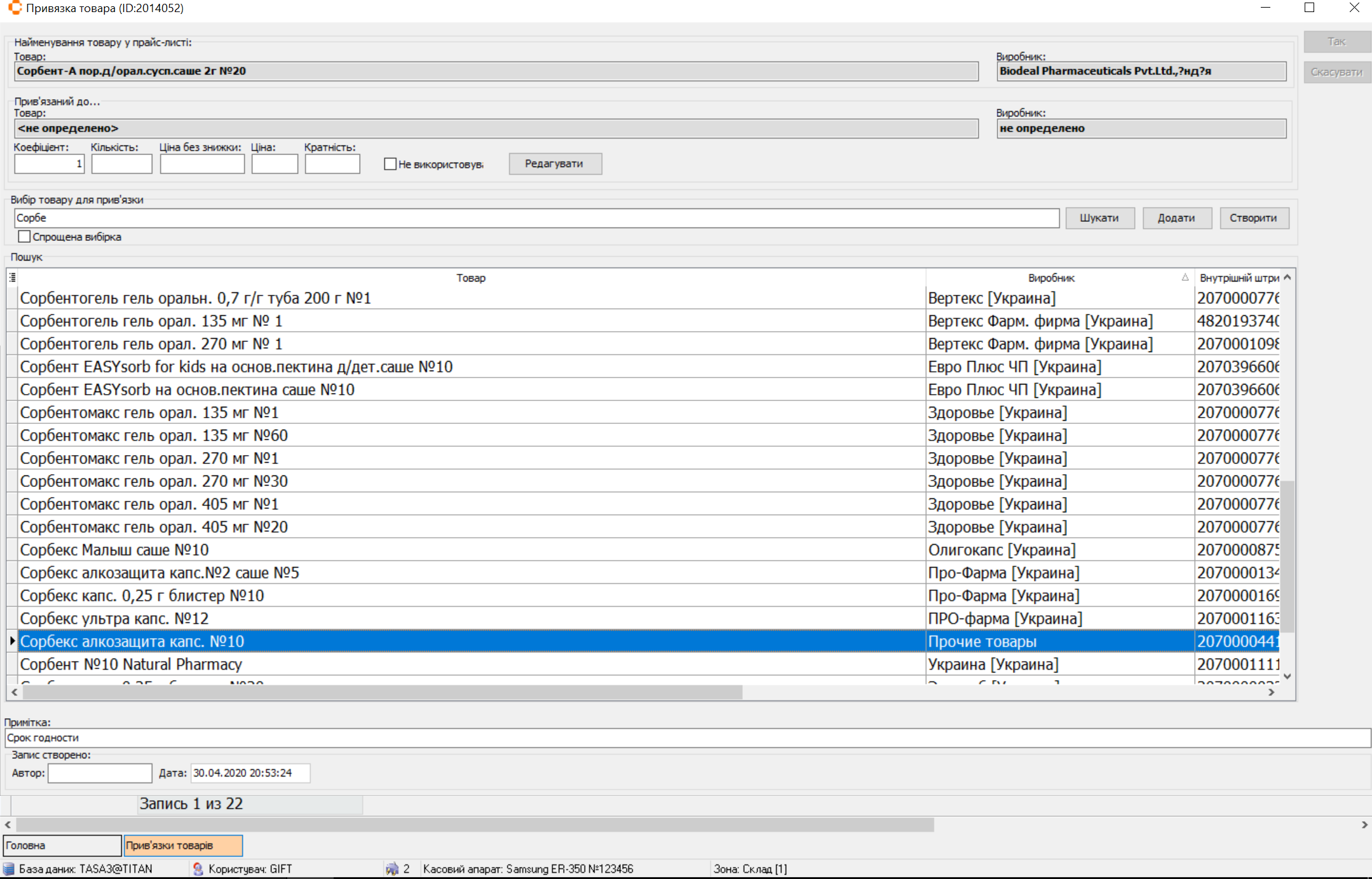Click the database icon in status bar
1372x879 pixels.
point(9,869)
